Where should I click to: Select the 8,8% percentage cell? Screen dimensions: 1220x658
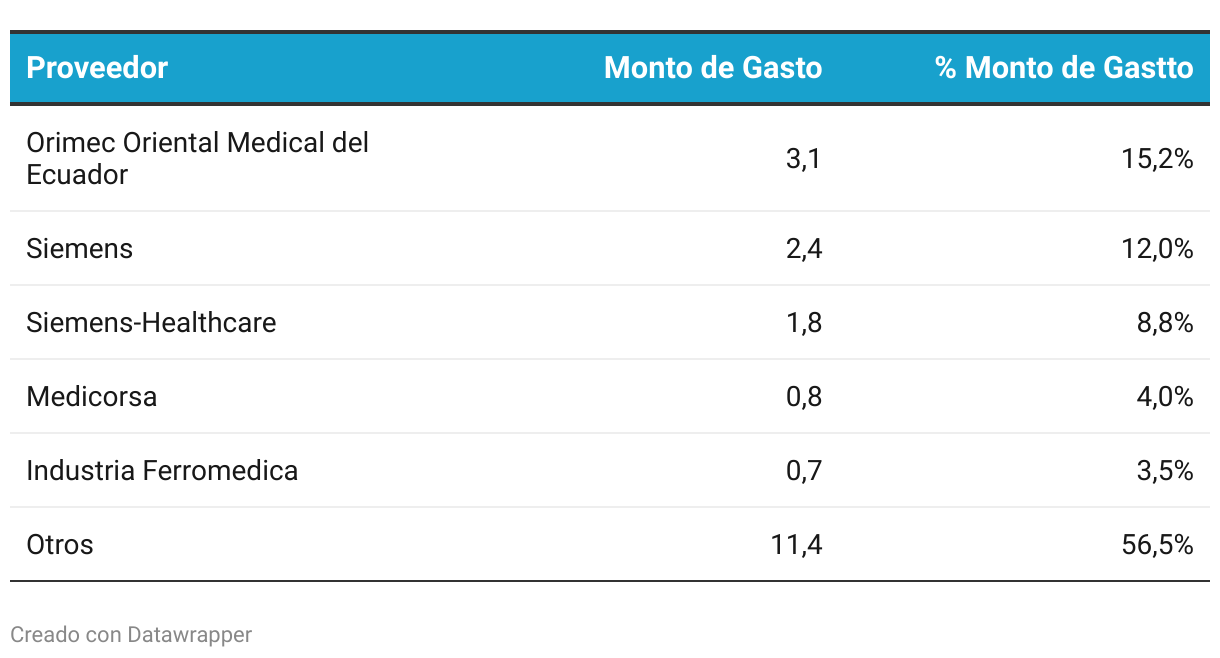[1165, 322]
